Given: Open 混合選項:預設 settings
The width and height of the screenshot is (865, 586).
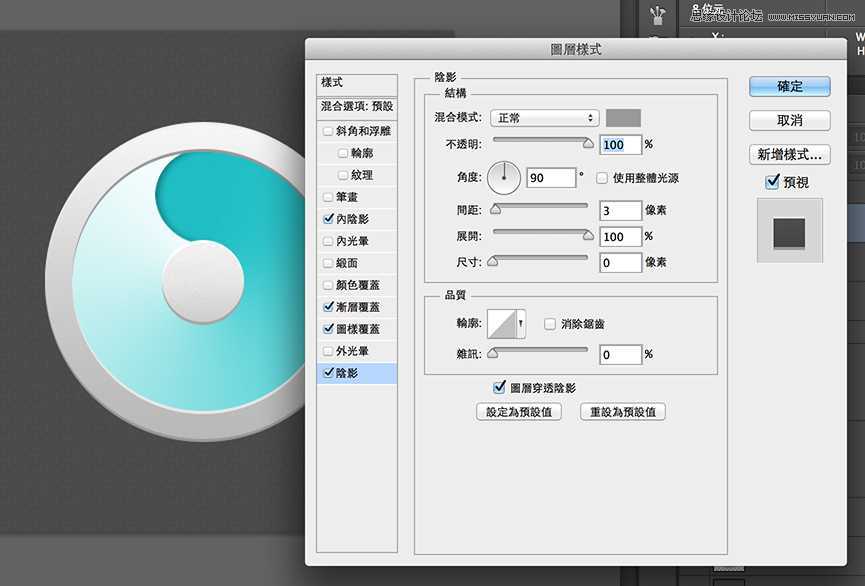Looking at the screenshot, I should tap(357, 106).
